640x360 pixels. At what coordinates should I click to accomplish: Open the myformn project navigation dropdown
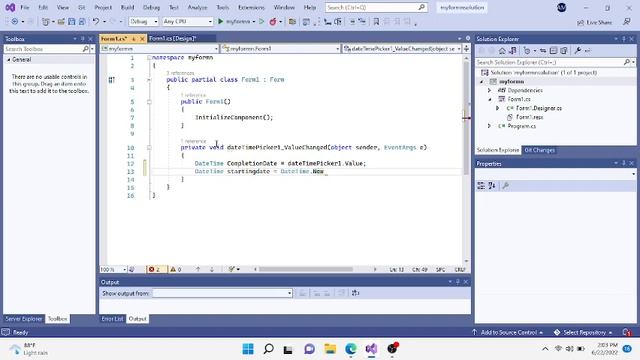tap(160, 49)
